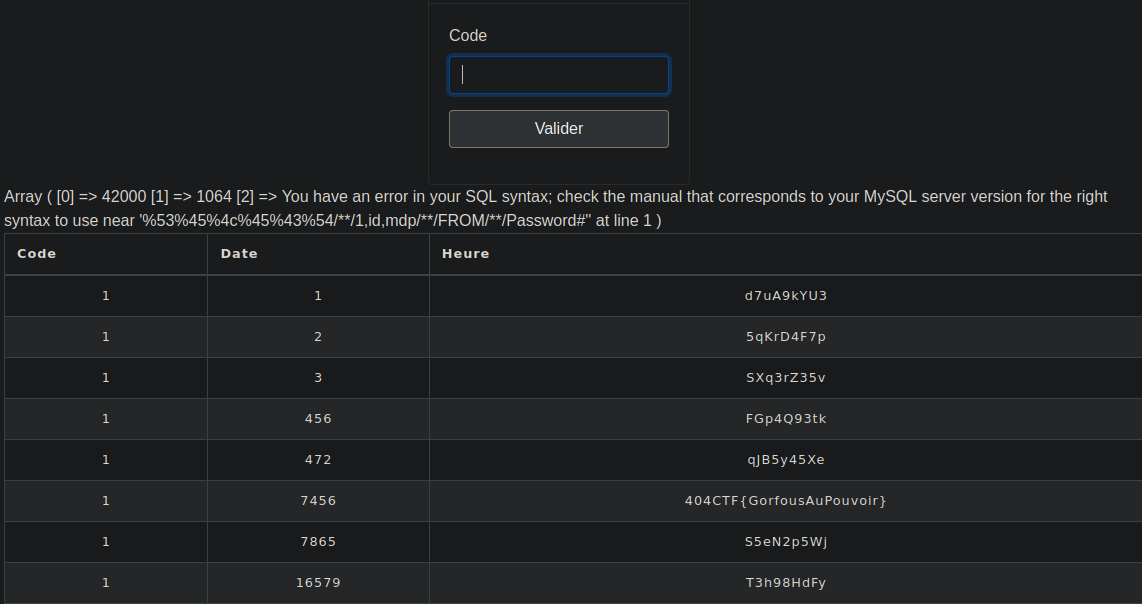Select the Date cell showing 7865
This screenshot has width=1142, height=604.
tap(318, 542)
